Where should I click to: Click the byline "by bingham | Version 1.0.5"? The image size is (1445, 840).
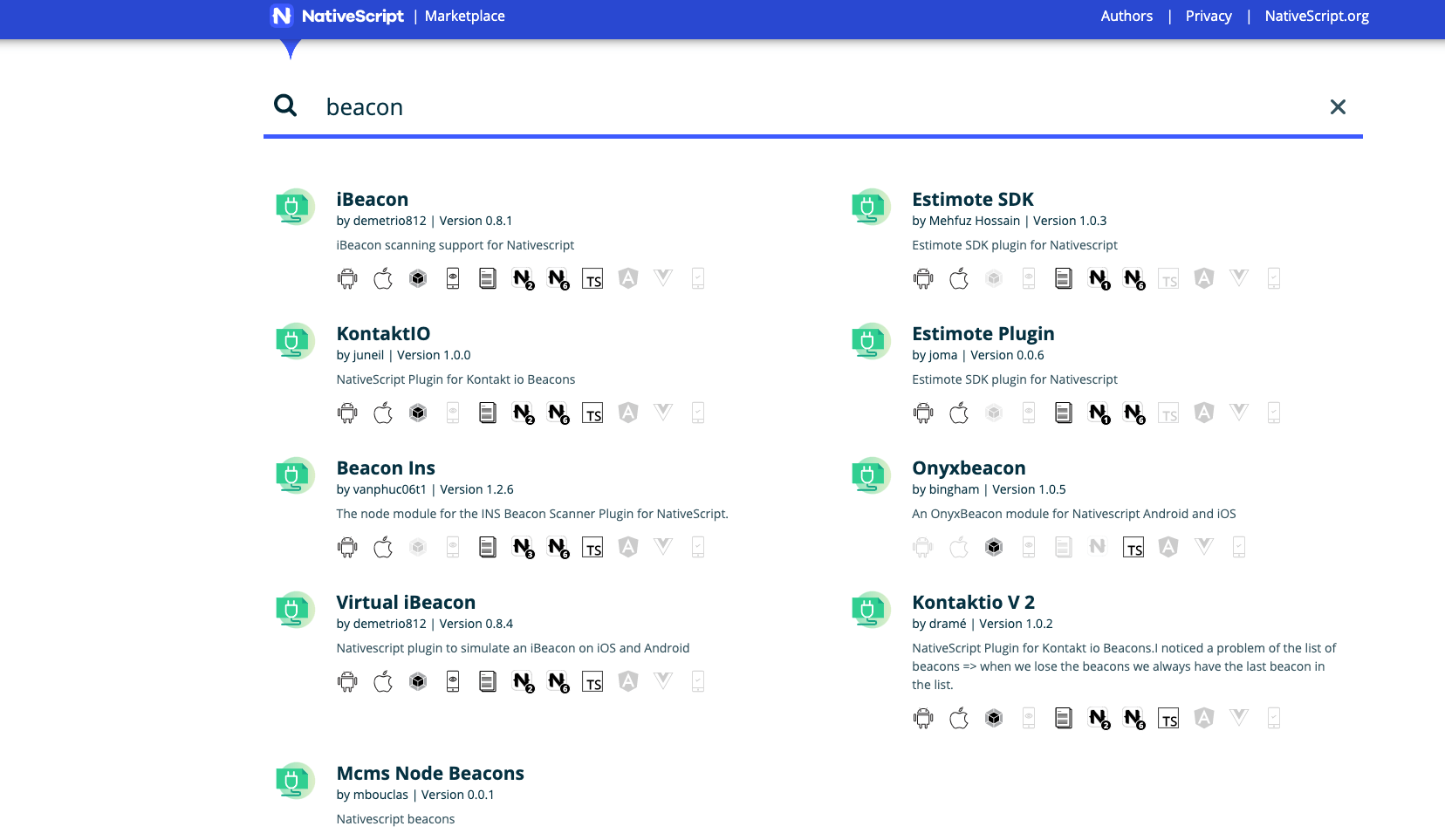pos(989,489)
